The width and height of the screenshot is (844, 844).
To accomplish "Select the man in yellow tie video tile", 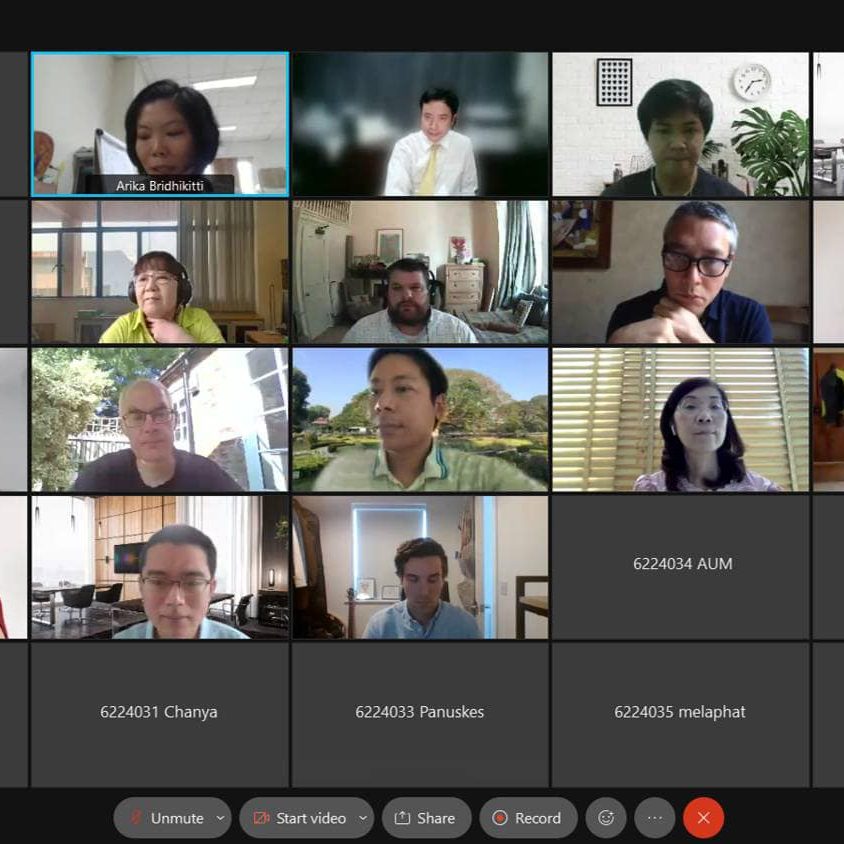I will (420, 124).
